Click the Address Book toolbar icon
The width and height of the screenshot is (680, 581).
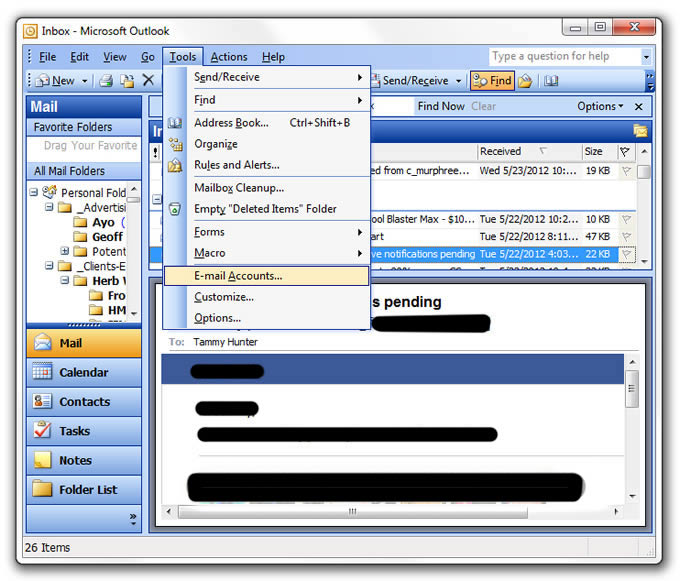551,81
